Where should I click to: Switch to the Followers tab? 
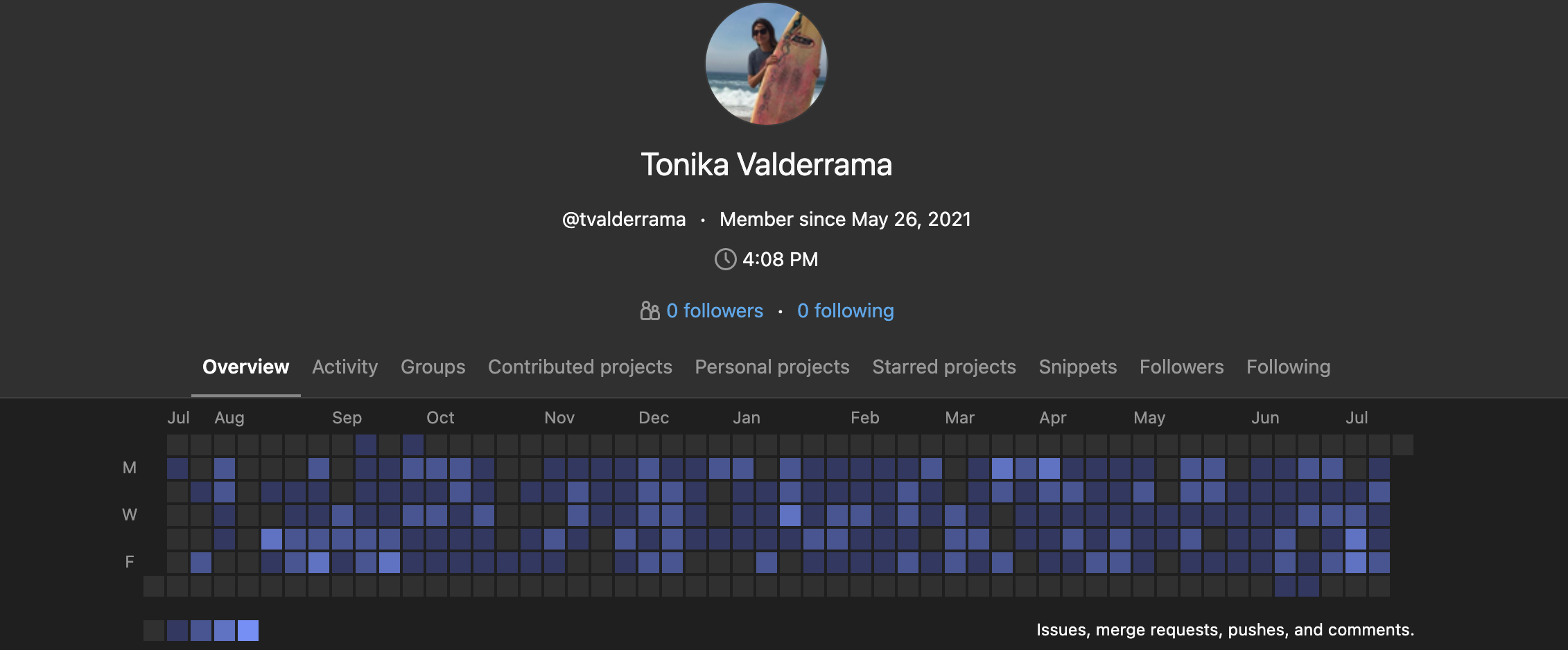coord(1181,367)
